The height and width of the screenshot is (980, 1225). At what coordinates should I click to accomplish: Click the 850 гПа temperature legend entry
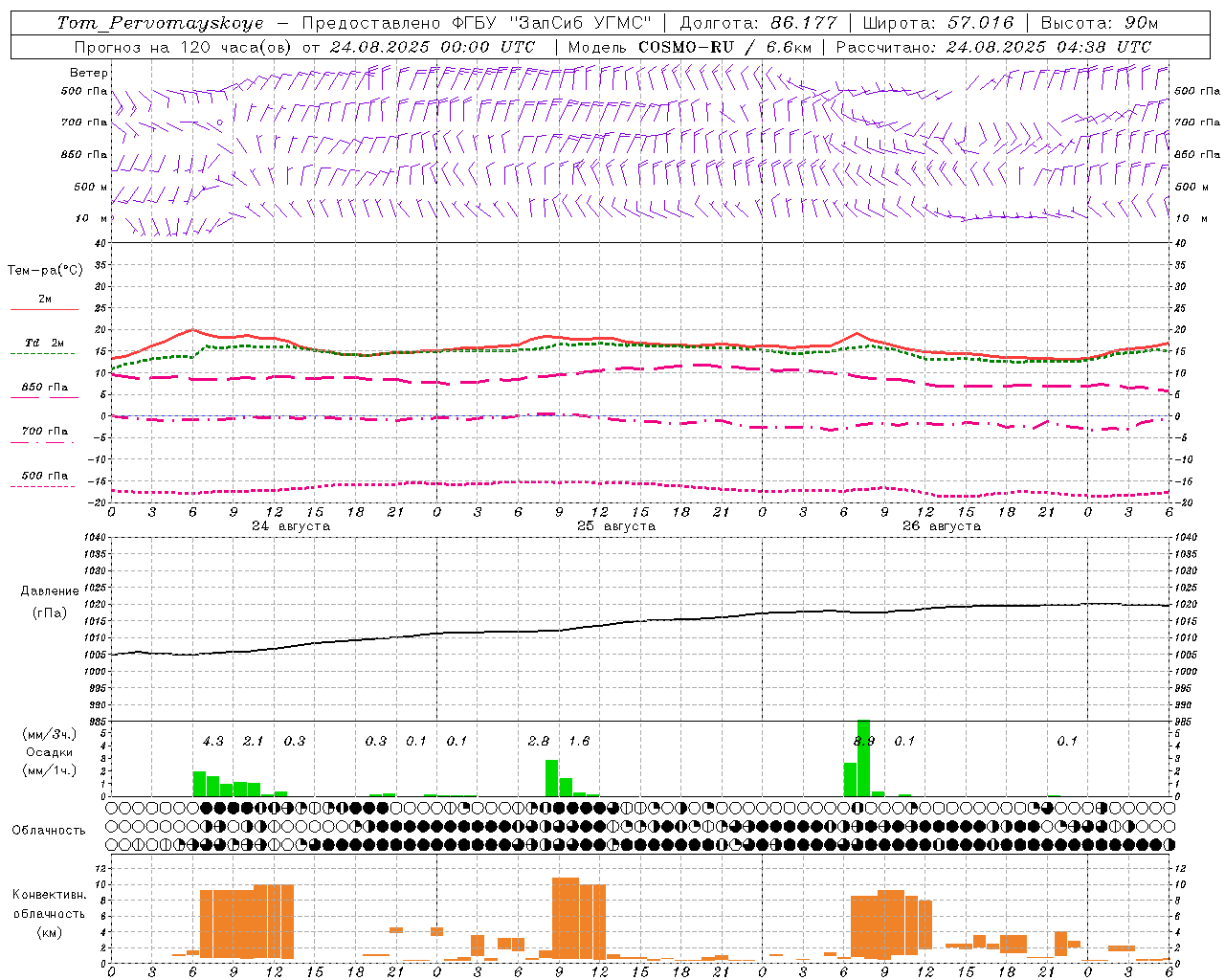[x=45, y=388]
